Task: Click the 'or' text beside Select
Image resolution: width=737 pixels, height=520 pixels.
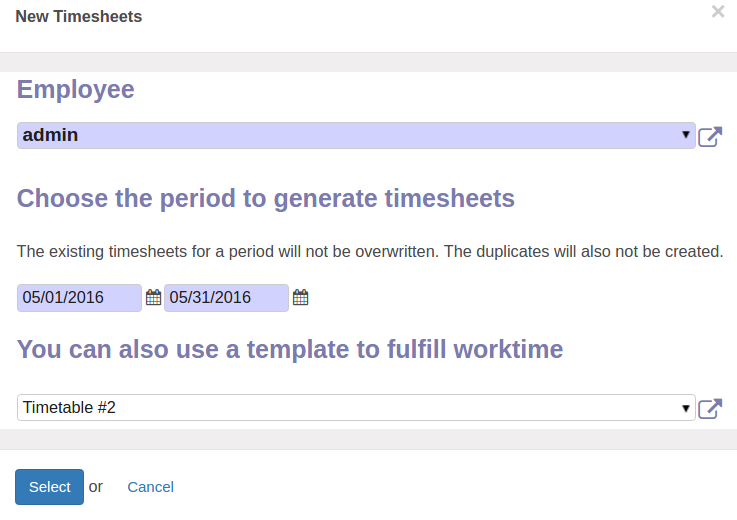Action: tap(96, 487)
